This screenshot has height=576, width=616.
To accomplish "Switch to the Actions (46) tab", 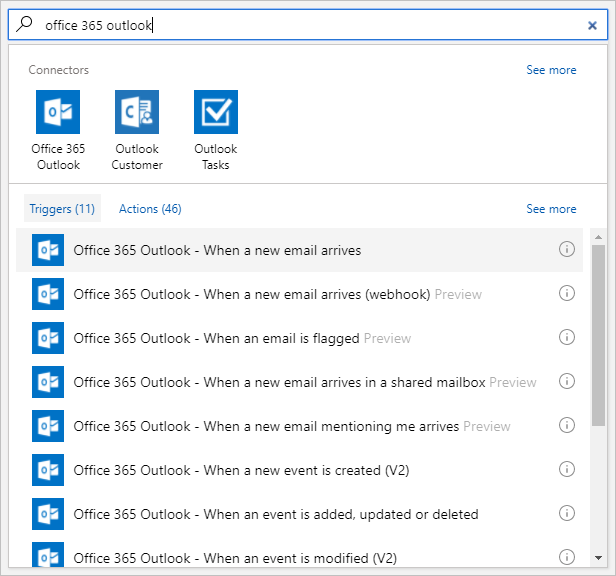I will (x=150, y=209).
